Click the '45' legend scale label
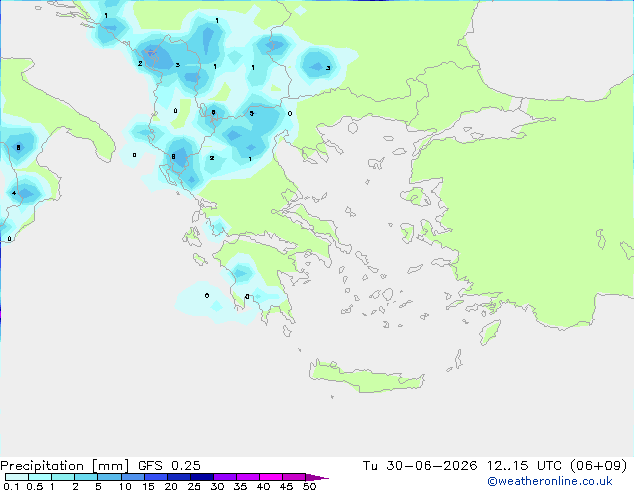This screenshot has height=490, width=634. point(286,486)
